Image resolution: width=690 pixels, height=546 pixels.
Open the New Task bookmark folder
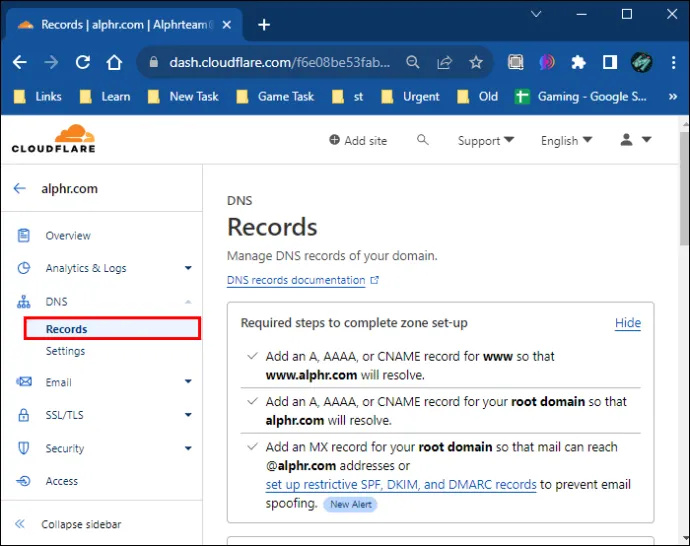click(x=184, y=96)
